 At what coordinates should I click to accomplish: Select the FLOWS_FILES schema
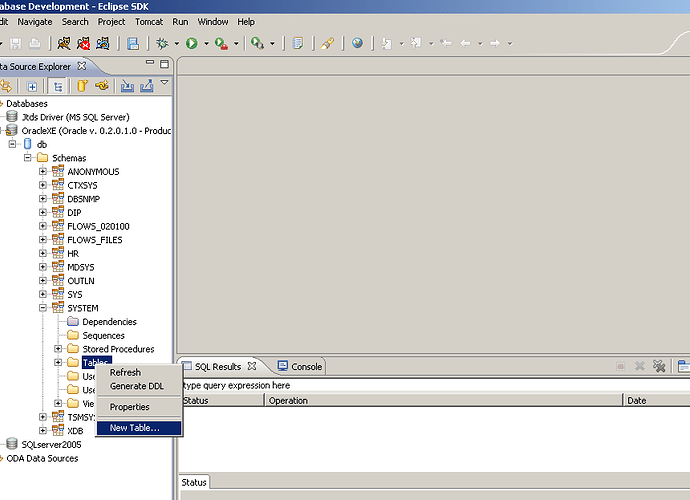(95, 240)
